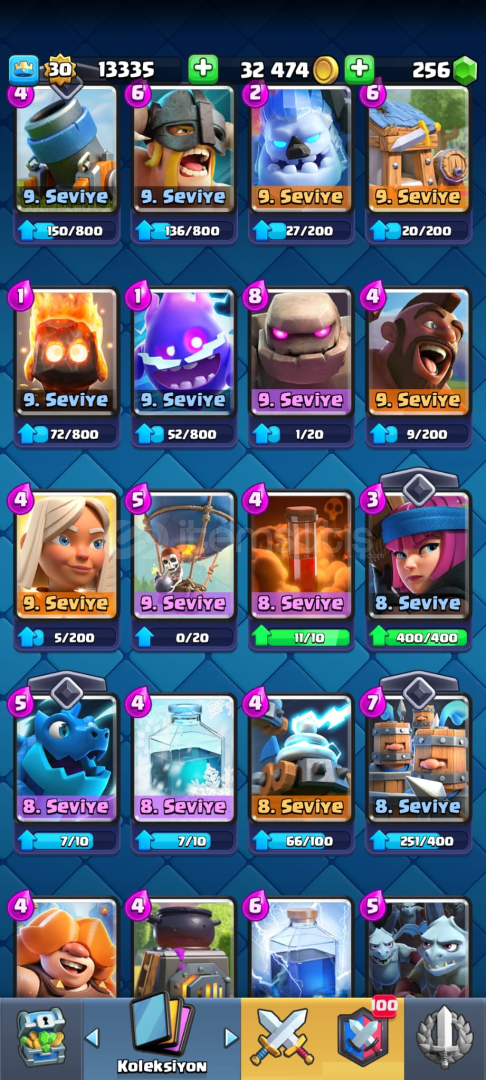
Task: Open the laurel sword events tab
Action: [445, 1037]
